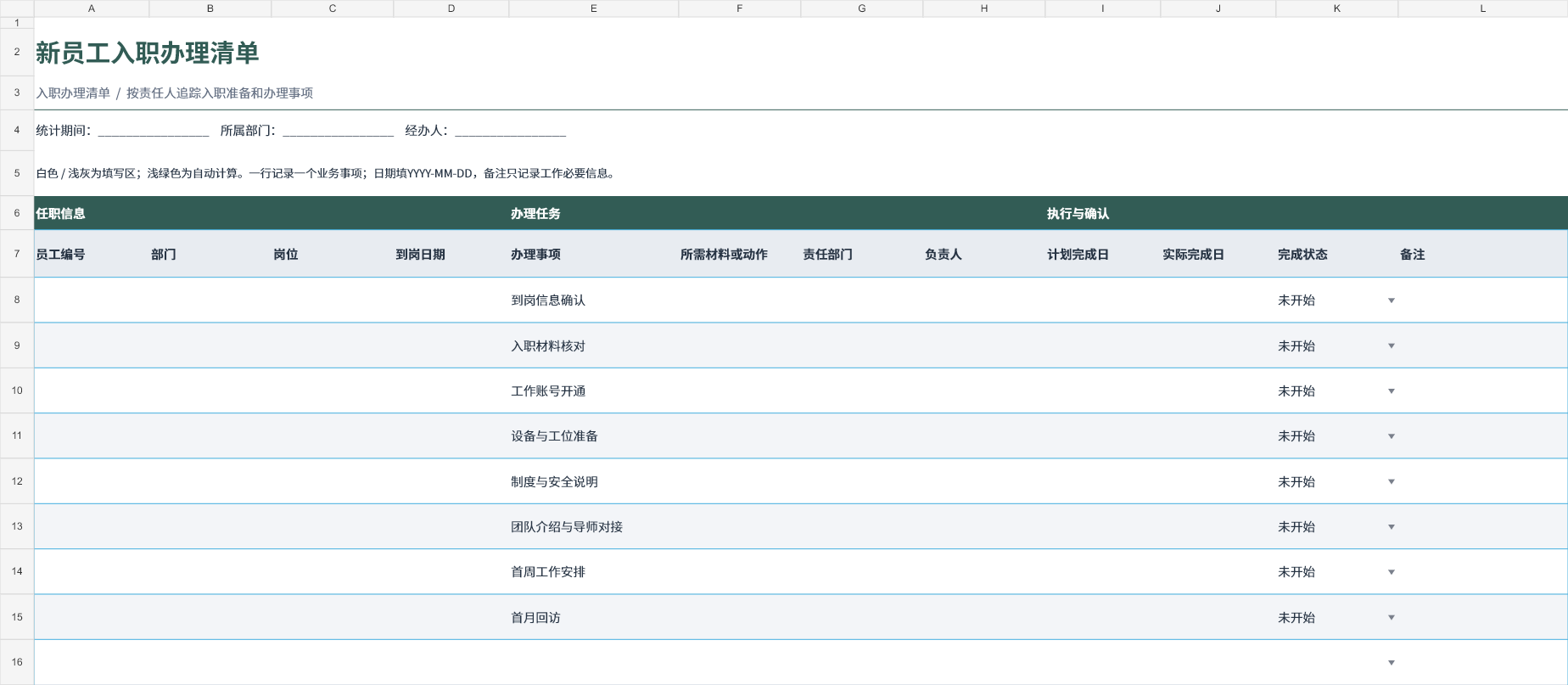Click the 实际完成日 column heading
1568x685 pixels.
(1218, 254)
